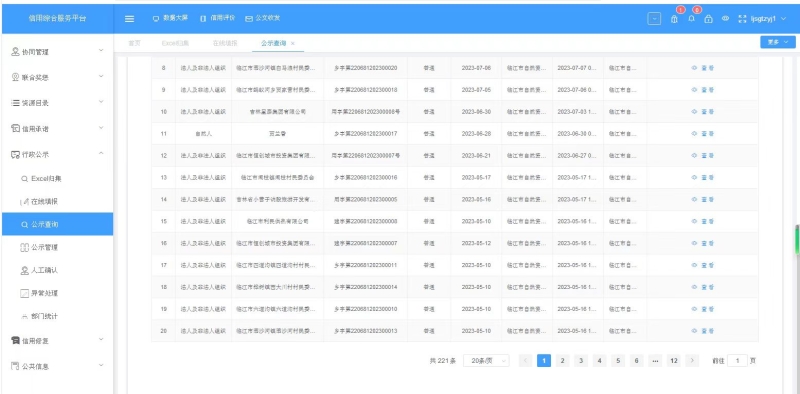Focus the jump-to-page input field
The image size is (800, 394).
737,361
